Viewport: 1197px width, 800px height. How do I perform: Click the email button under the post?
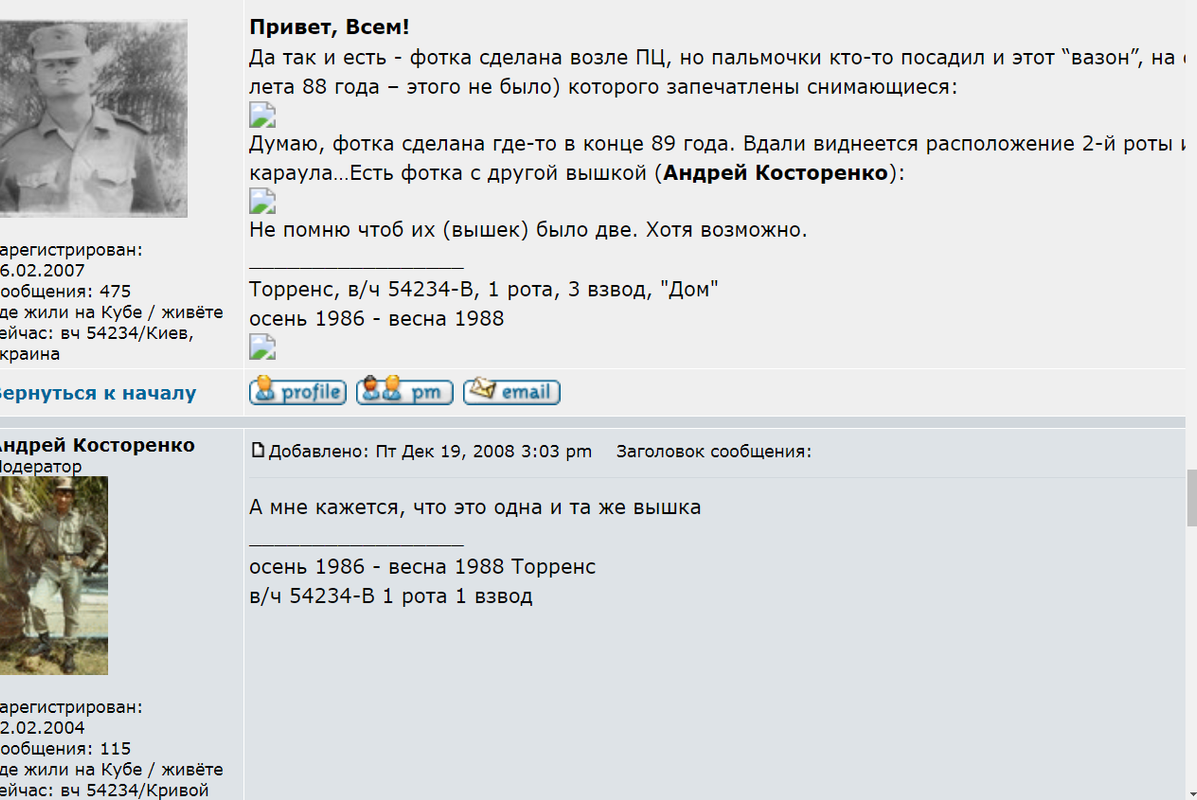coord(511,392)
